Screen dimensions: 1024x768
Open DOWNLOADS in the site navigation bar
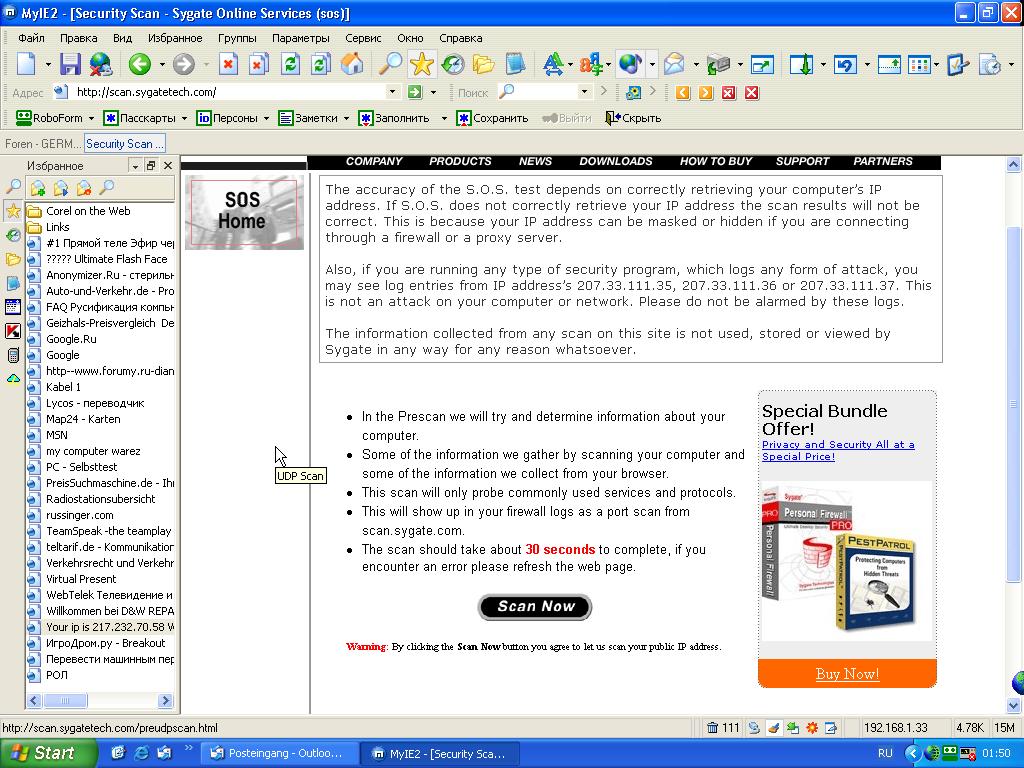(x=616, y=161)
